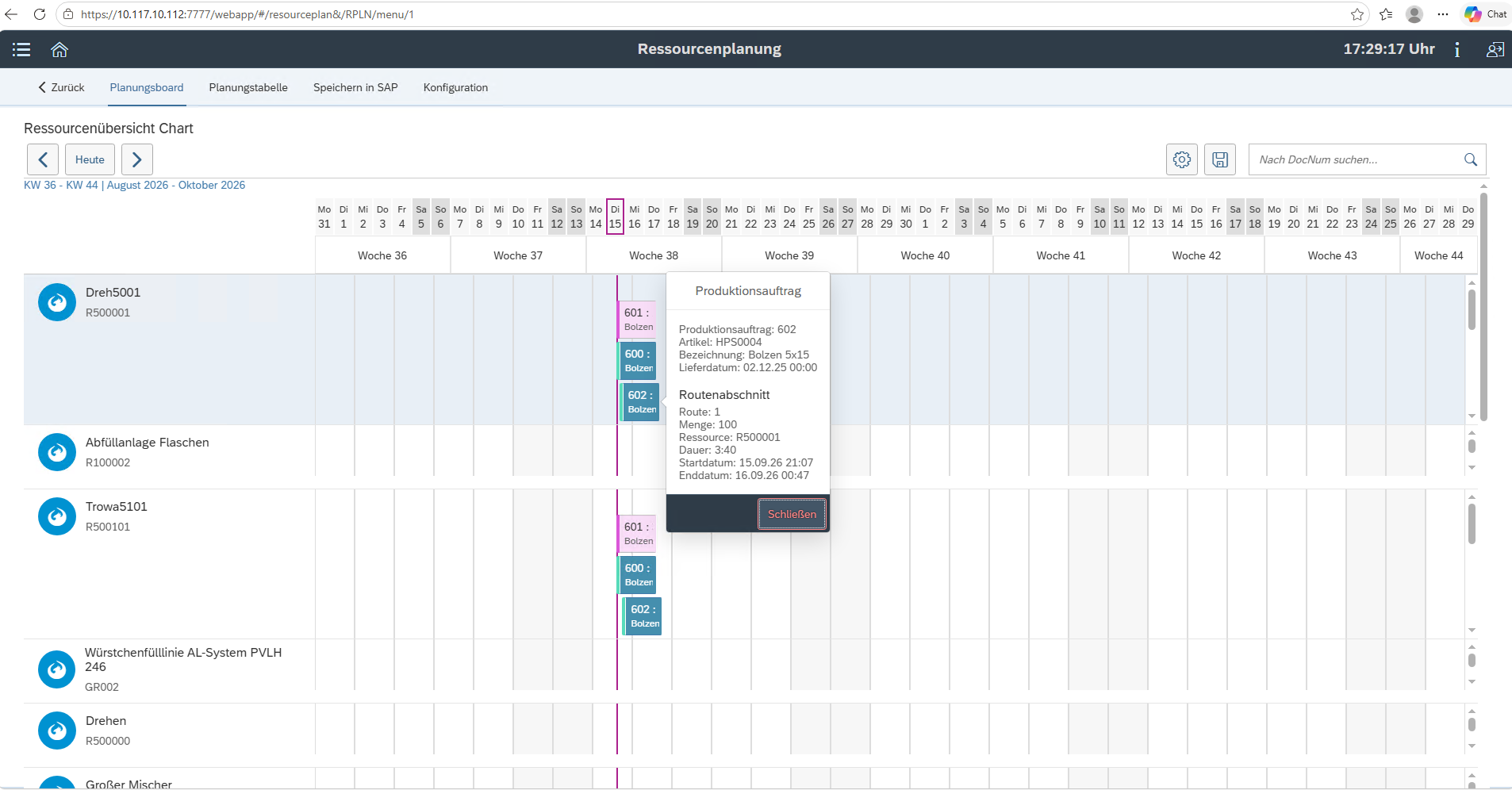This screenshot has width=1512, height=790.
Task: Close the Produktionsauftrag popup with Schließen
Action: click(x=792, y=514)
